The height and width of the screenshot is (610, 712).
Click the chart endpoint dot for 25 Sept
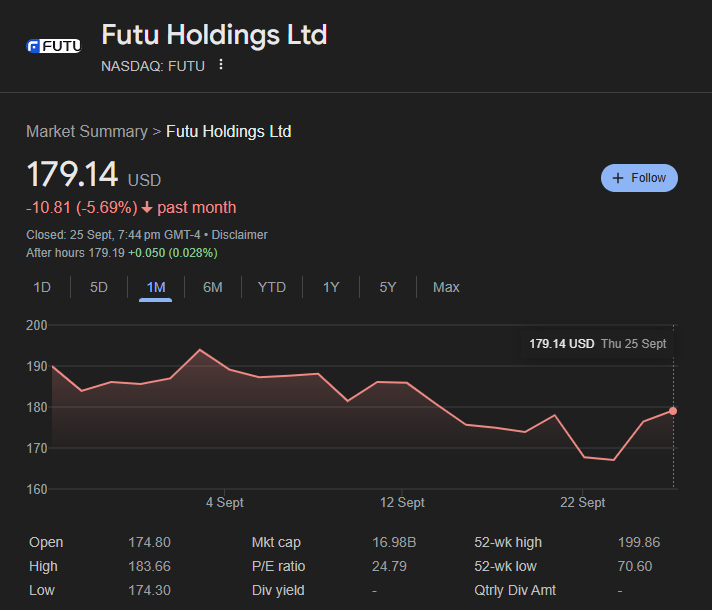pos(673,411)
